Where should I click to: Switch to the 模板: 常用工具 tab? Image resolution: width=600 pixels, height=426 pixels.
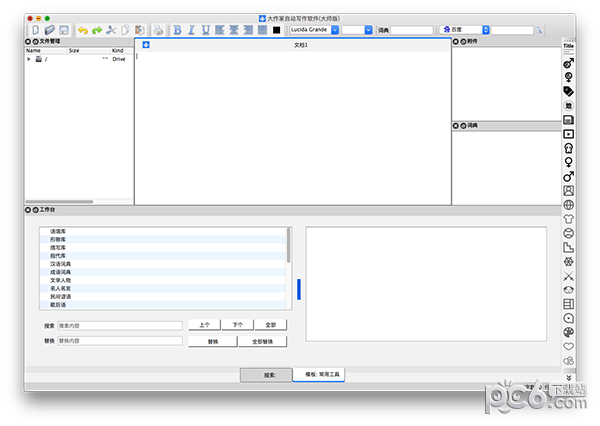319,374
